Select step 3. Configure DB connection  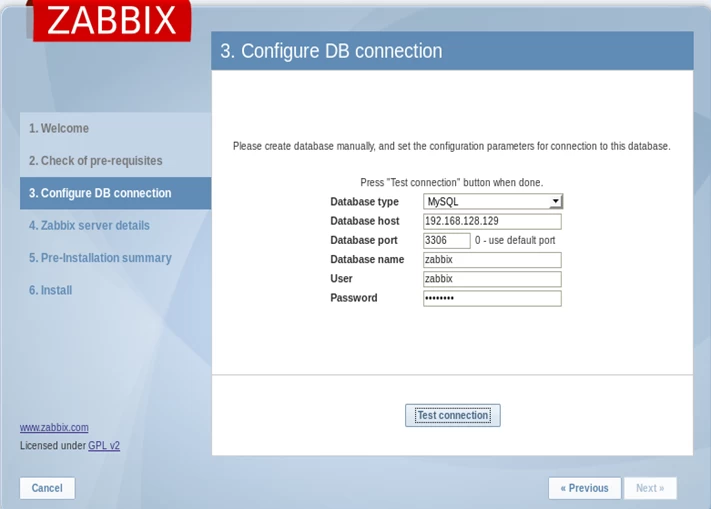click(x=115, y=193)
